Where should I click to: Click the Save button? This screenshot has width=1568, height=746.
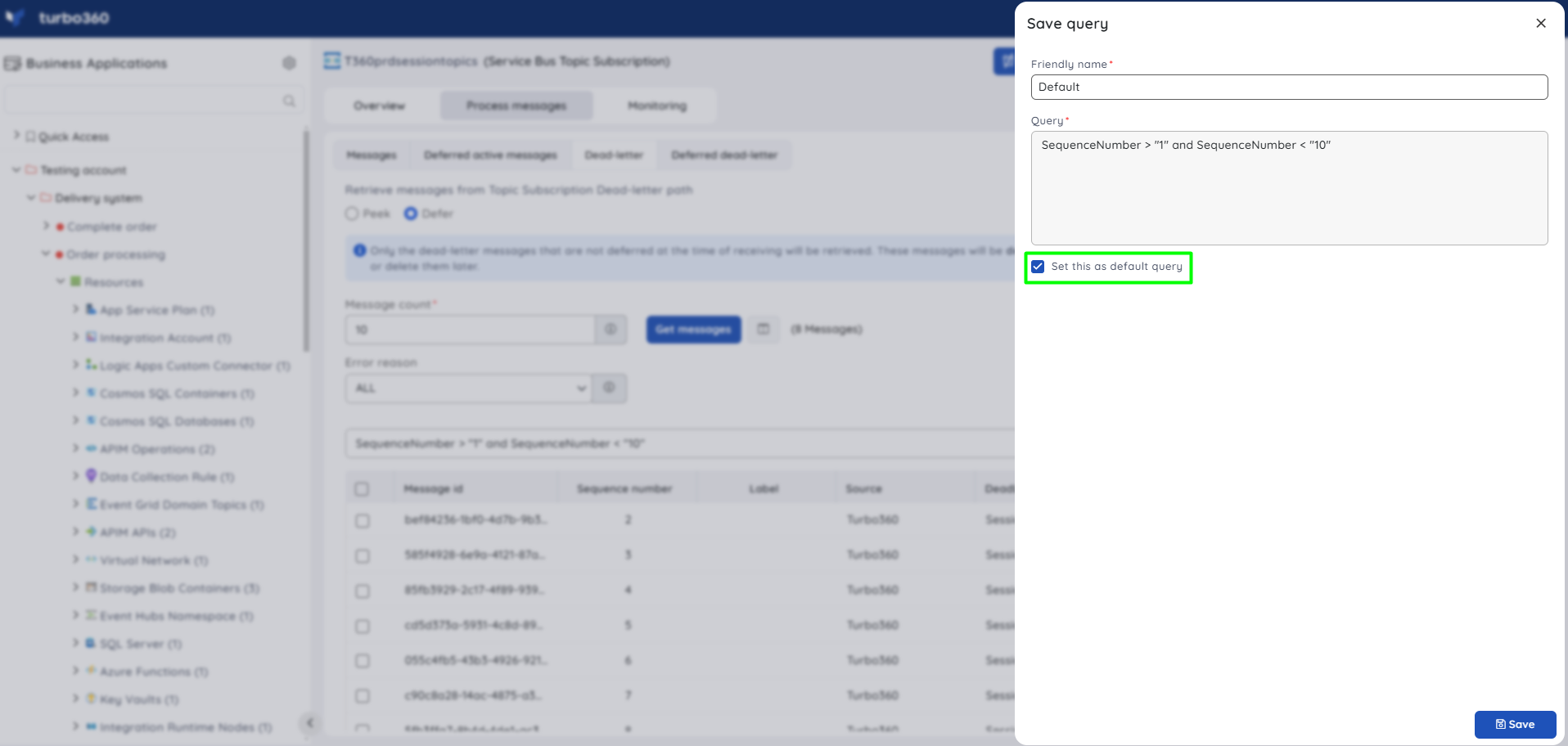pyautogui.click(x=1515, y=724)
